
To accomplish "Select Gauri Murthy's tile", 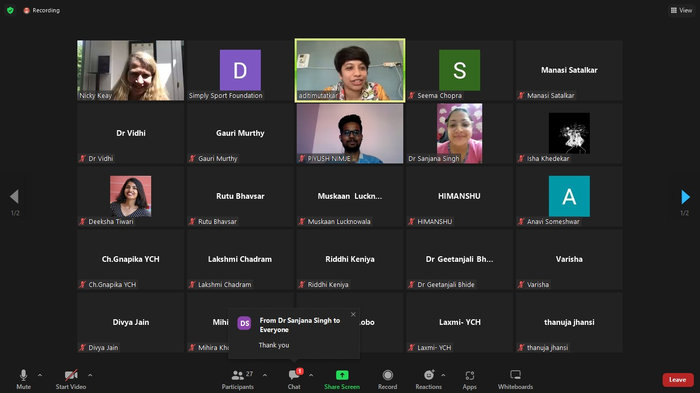I will point(240,133).
